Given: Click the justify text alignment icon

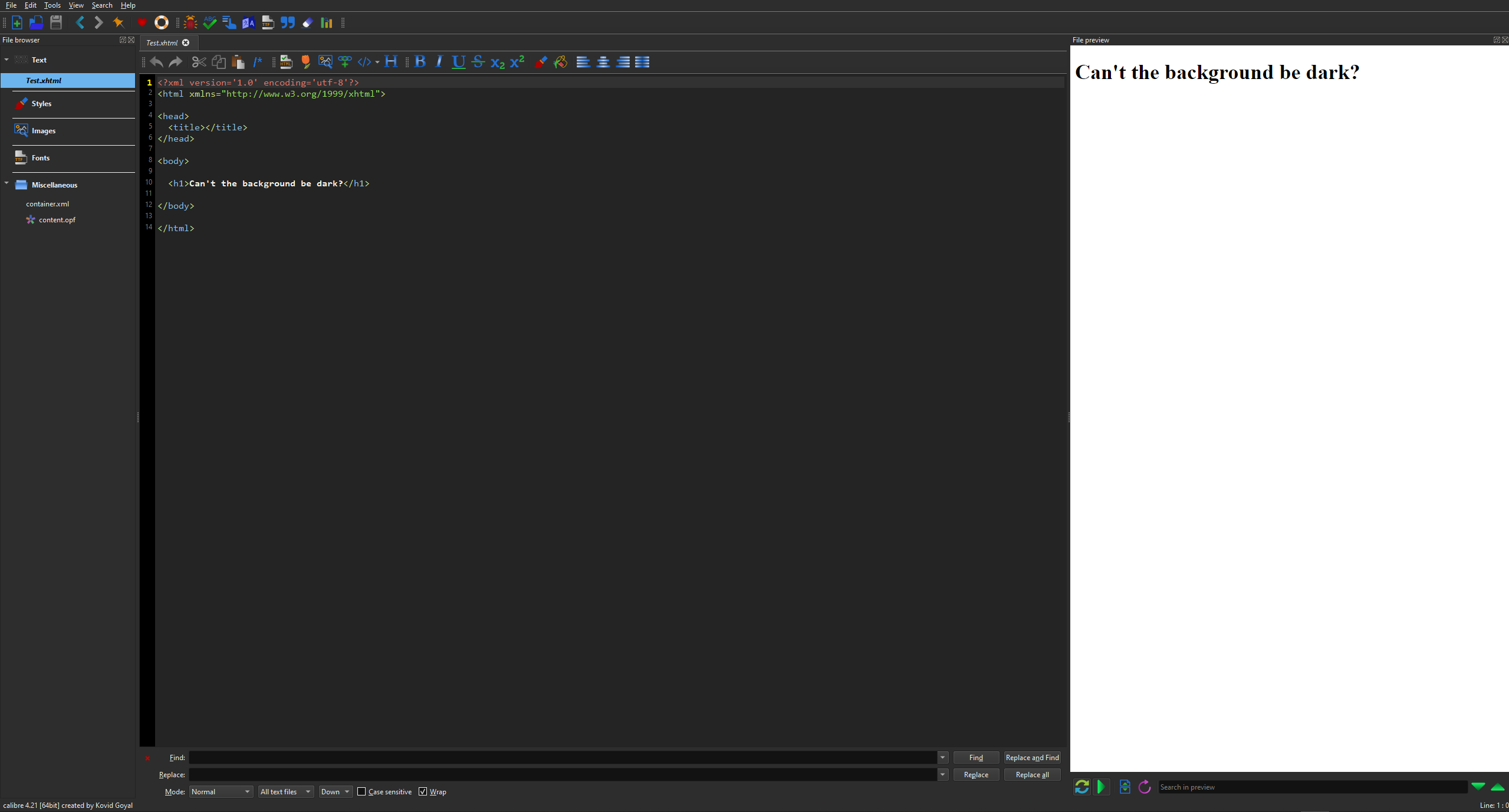Looking at the screenshot, I should [x=642, y=62].
